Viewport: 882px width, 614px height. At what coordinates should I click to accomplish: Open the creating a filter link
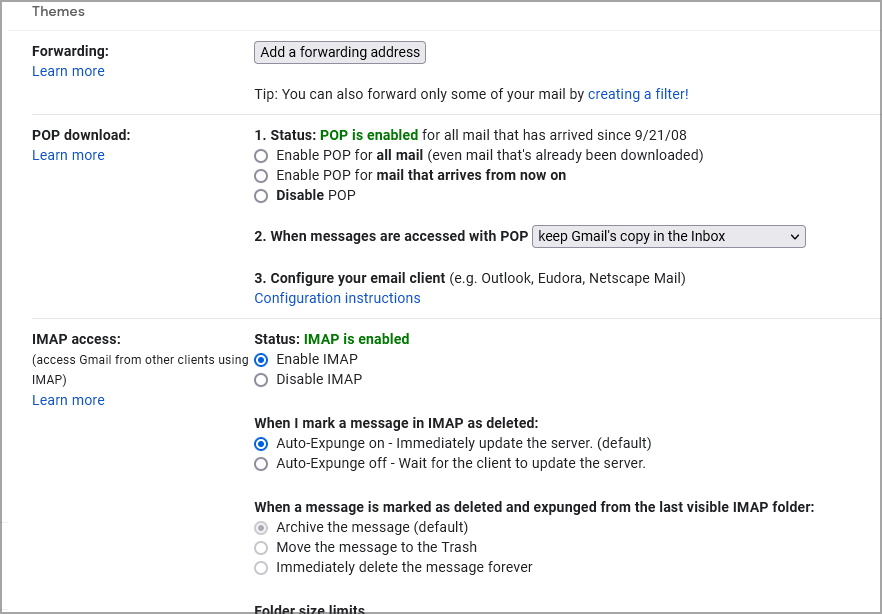coord(638,94)
